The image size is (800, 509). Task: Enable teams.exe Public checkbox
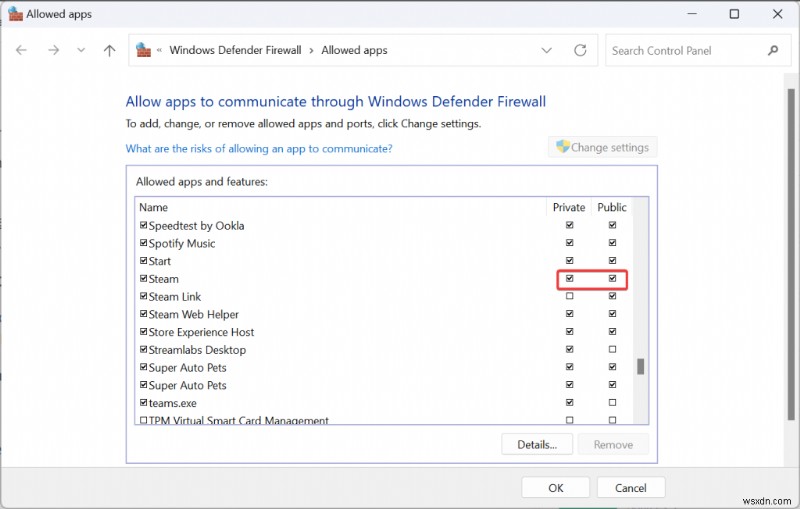click(x=612, y=402)
